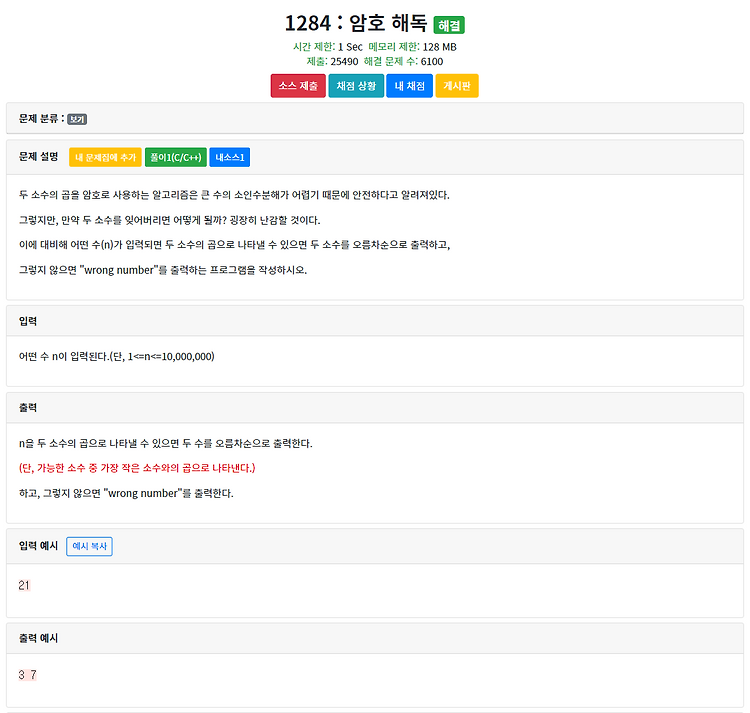The width and height of the screenshot is (750, 713).
Task: Click the 해결 문제 수: 6100 text
Action: pyautogui.click(x=403, y=62)
